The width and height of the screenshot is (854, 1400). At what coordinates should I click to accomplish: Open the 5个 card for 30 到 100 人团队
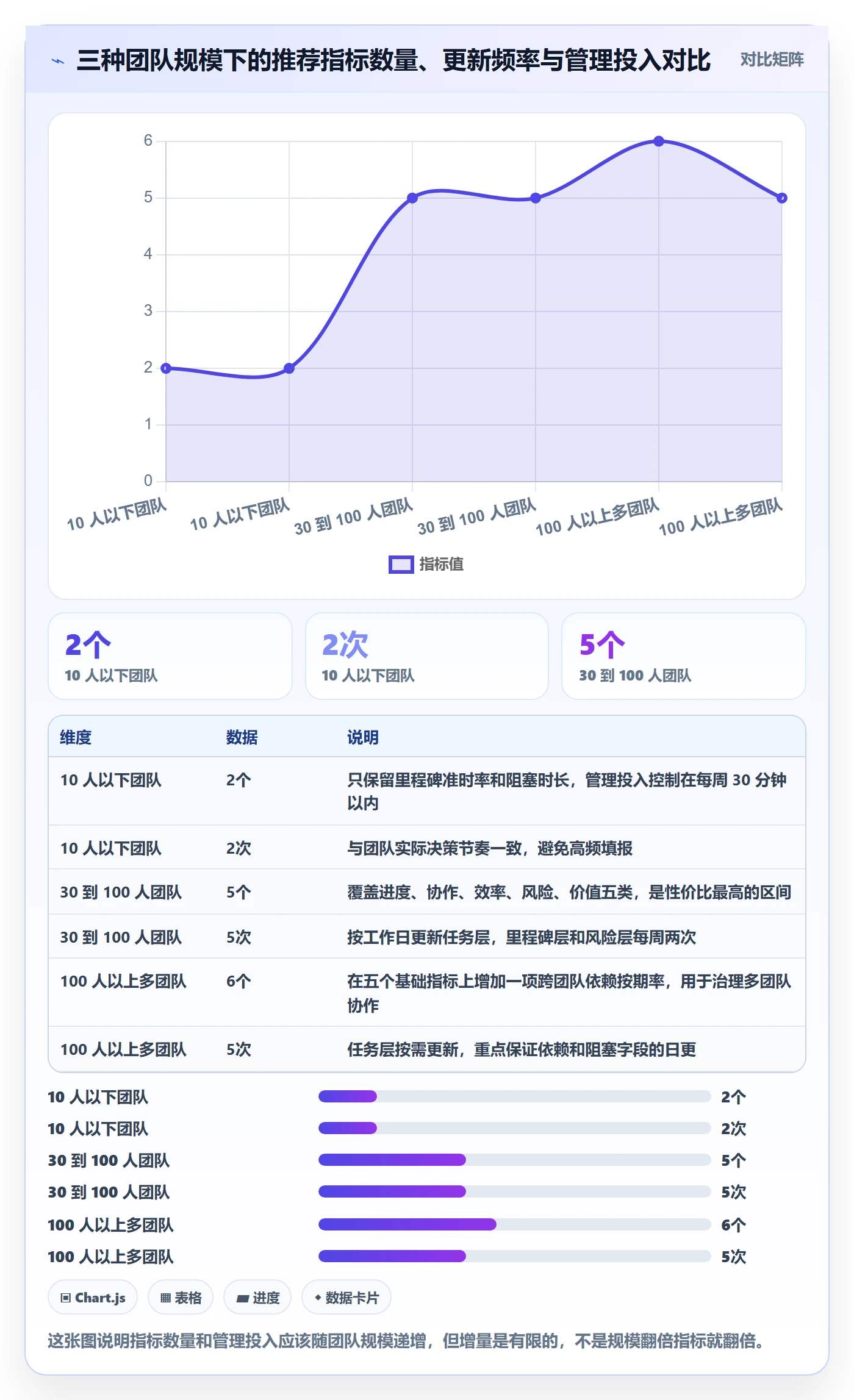click(x=684, y=656)
